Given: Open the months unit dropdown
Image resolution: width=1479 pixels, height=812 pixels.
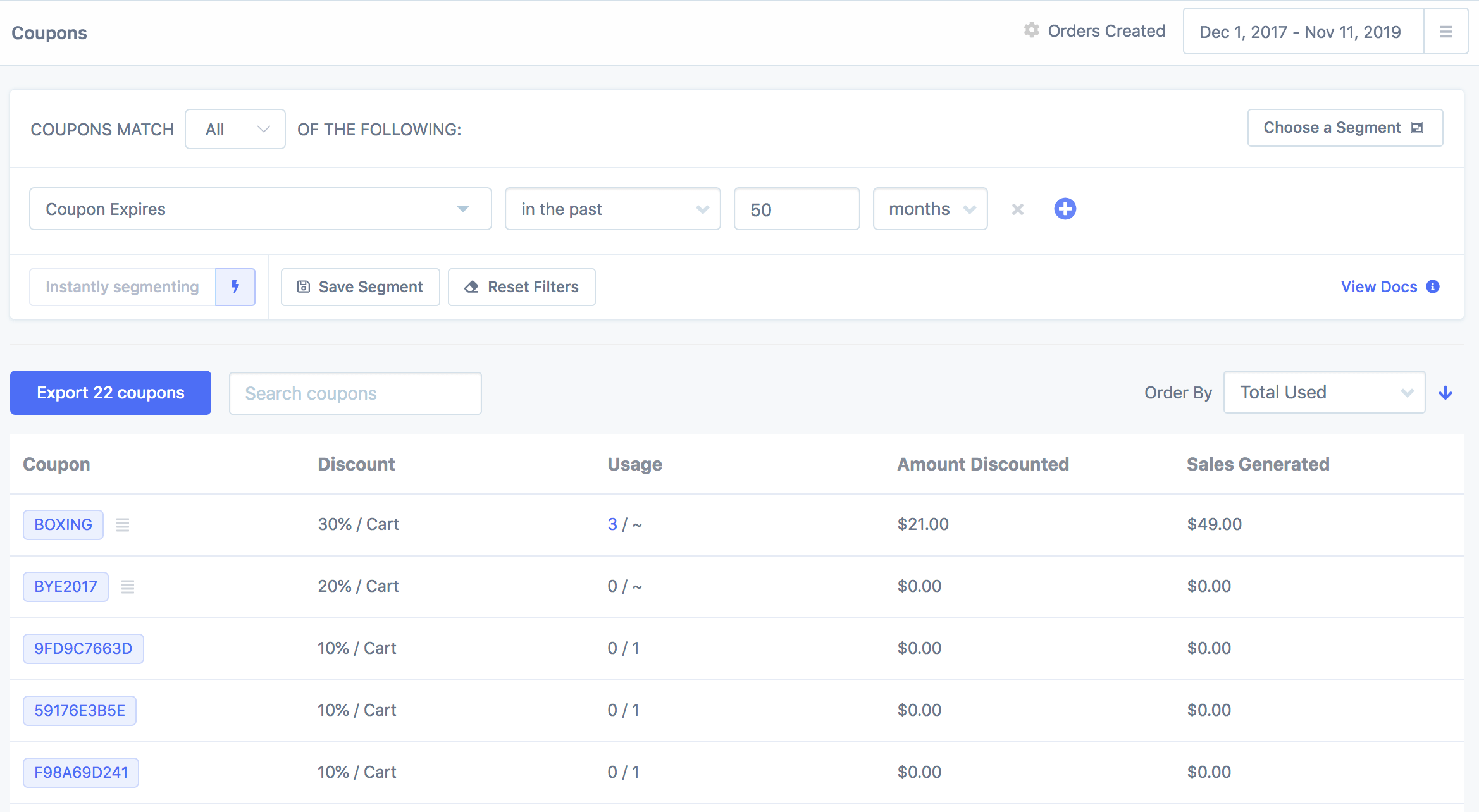Looking at the screenshot, I should (930, 209).
